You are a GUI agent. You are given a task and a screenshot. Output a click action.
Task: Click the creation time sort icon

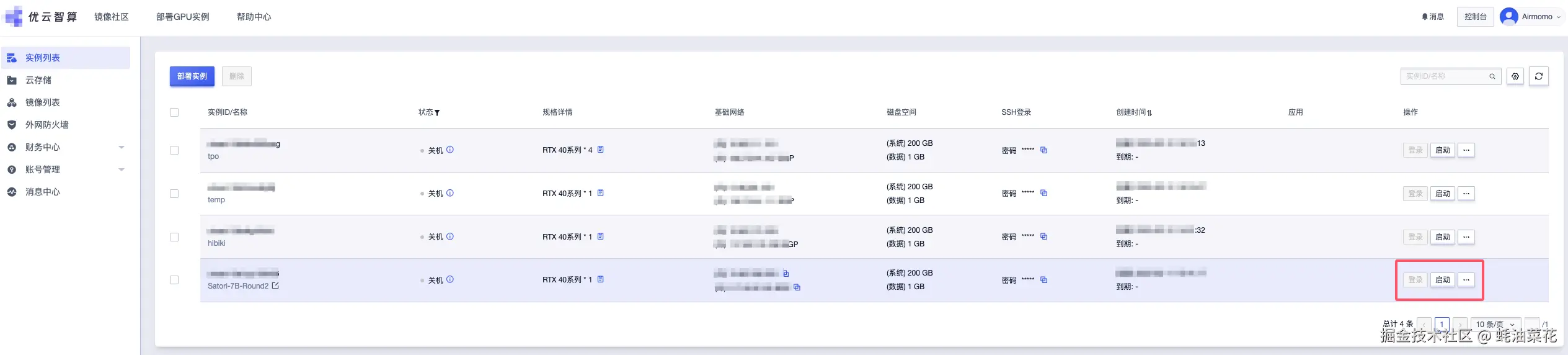(x=1149, y=113)
